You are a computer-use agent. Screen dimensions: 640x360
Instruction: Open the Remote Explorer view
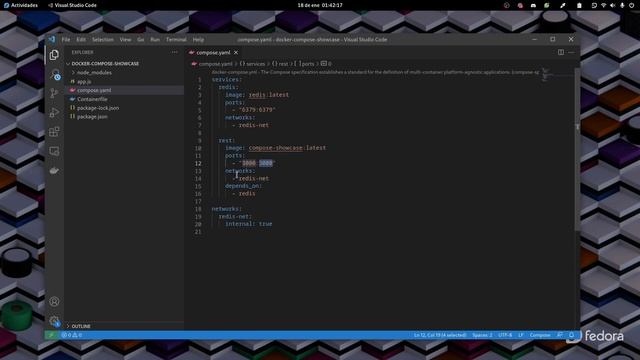point(54,151)
